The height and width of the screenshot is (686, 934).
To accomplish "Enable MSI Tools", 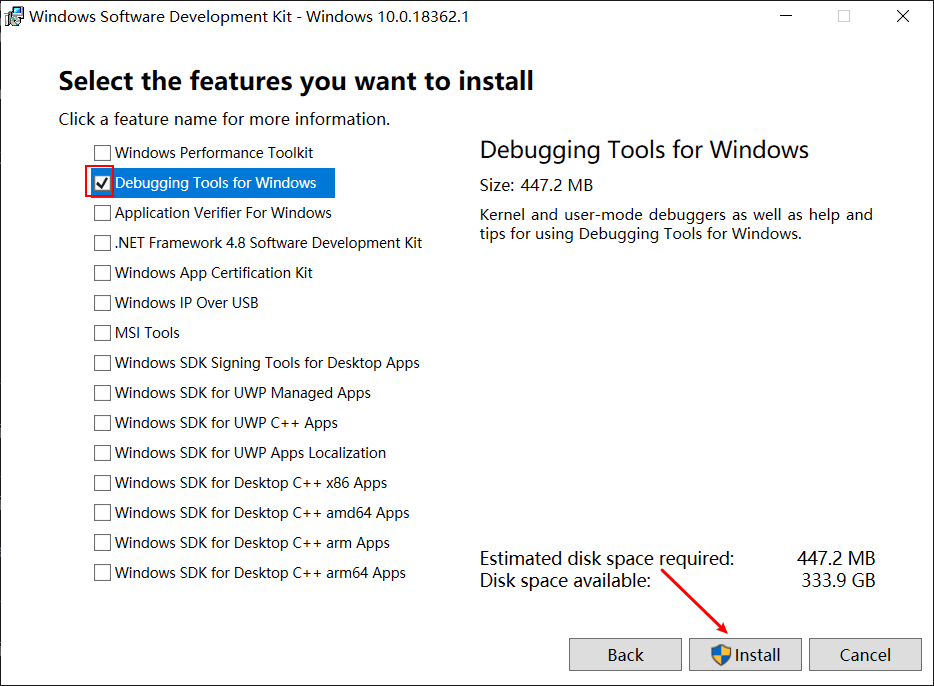I will tap(101, 332).
